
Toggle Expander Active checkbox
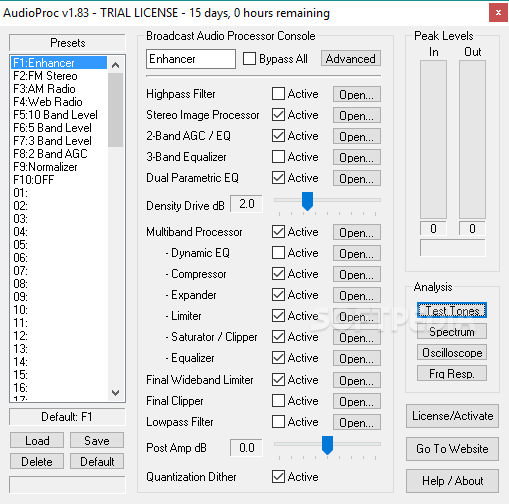point(278,295)
